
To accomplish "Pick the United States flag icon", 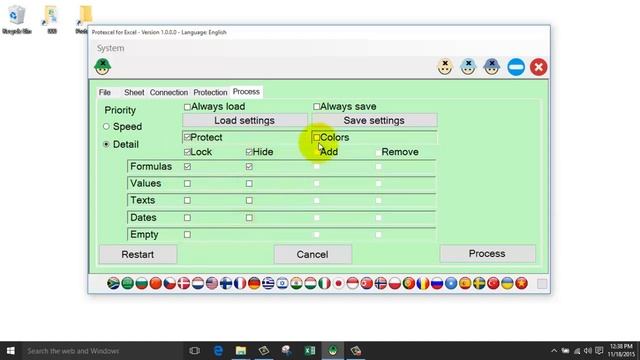I will 212,283.
